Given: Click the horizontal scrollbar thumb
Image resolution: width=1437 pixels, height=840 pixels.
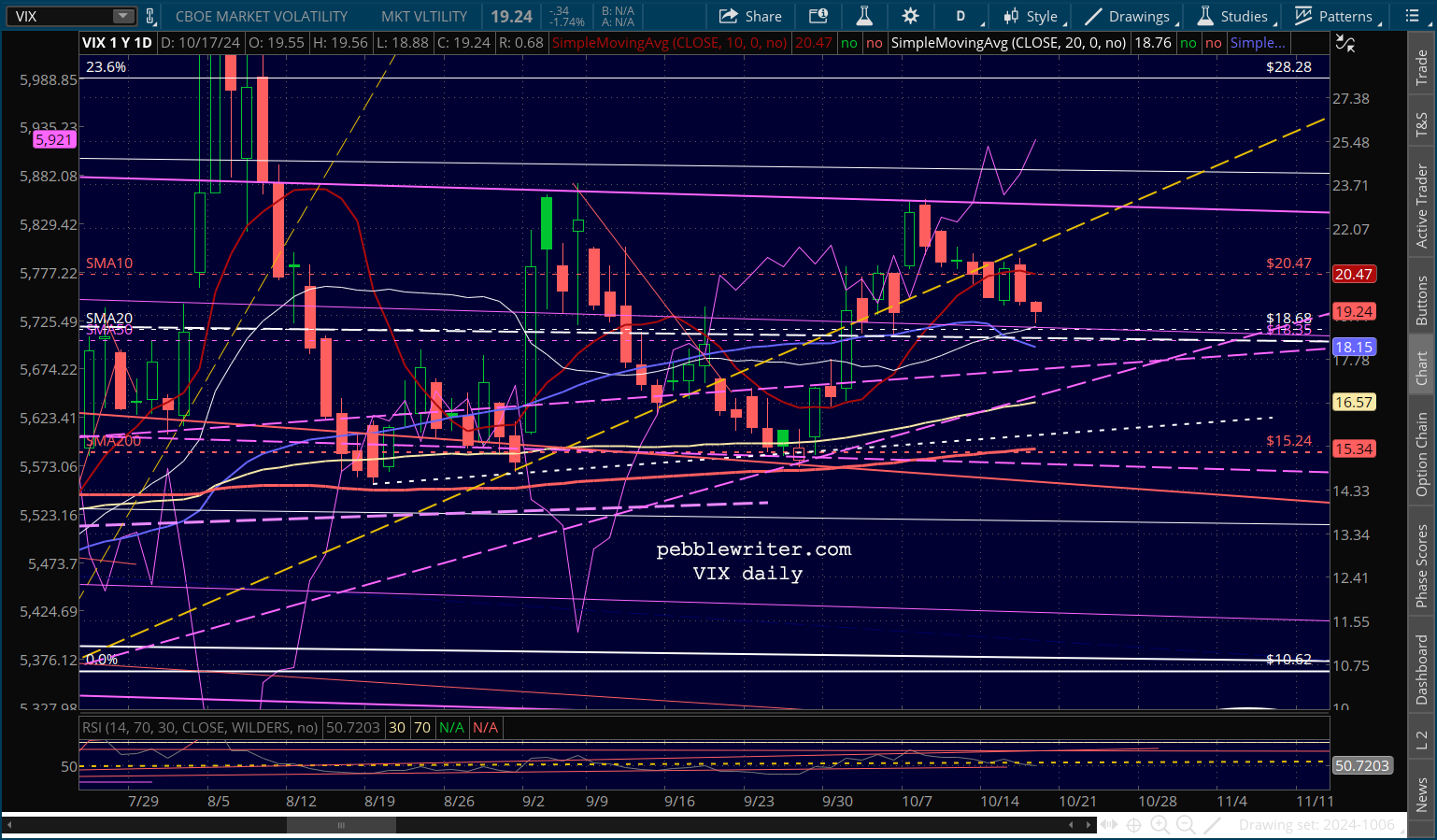Looking at the screenshot, I should coord(341,825).
